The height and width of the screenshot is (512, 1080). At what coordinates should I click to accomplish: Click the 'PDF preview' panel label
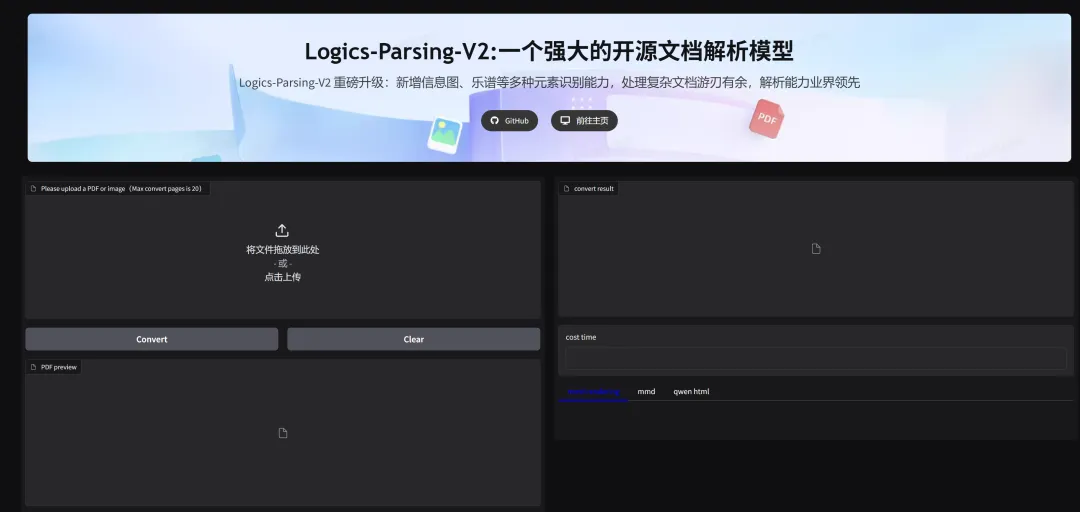[x=54, y=367]
